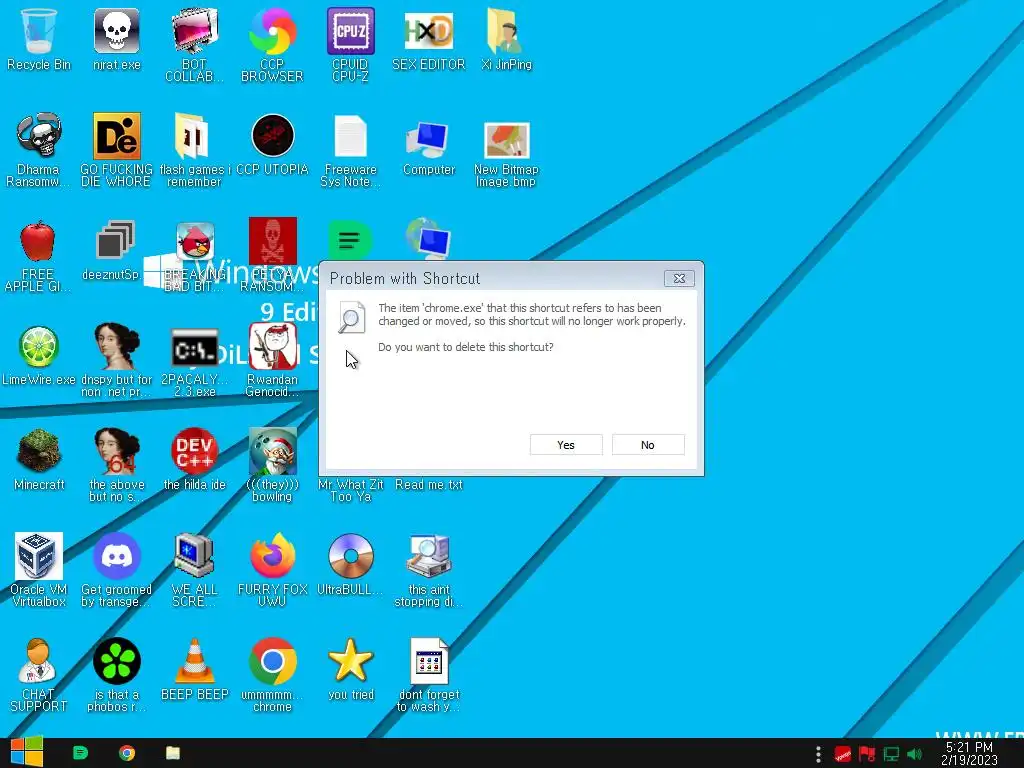Viewport: 1024px width, 768px height.
Task: Click the red tray icon
Action: point(842,754)
